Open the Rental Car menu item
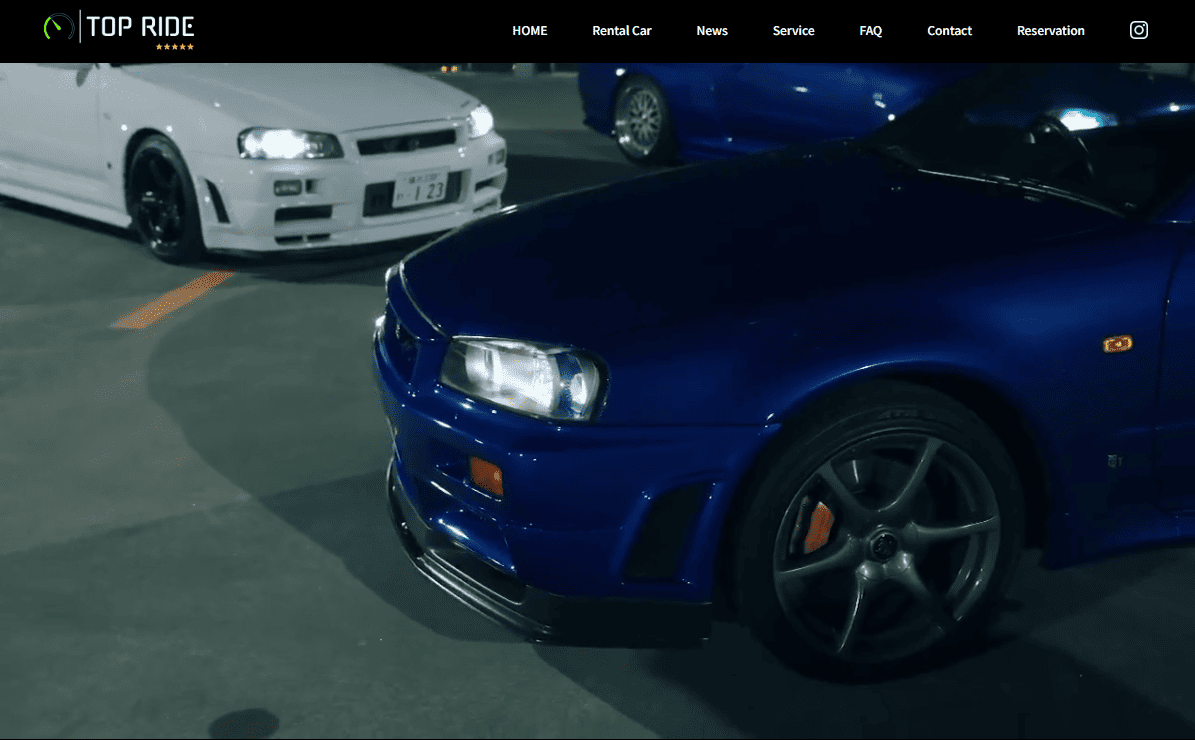1195x740 pixels. pos(622,30)
